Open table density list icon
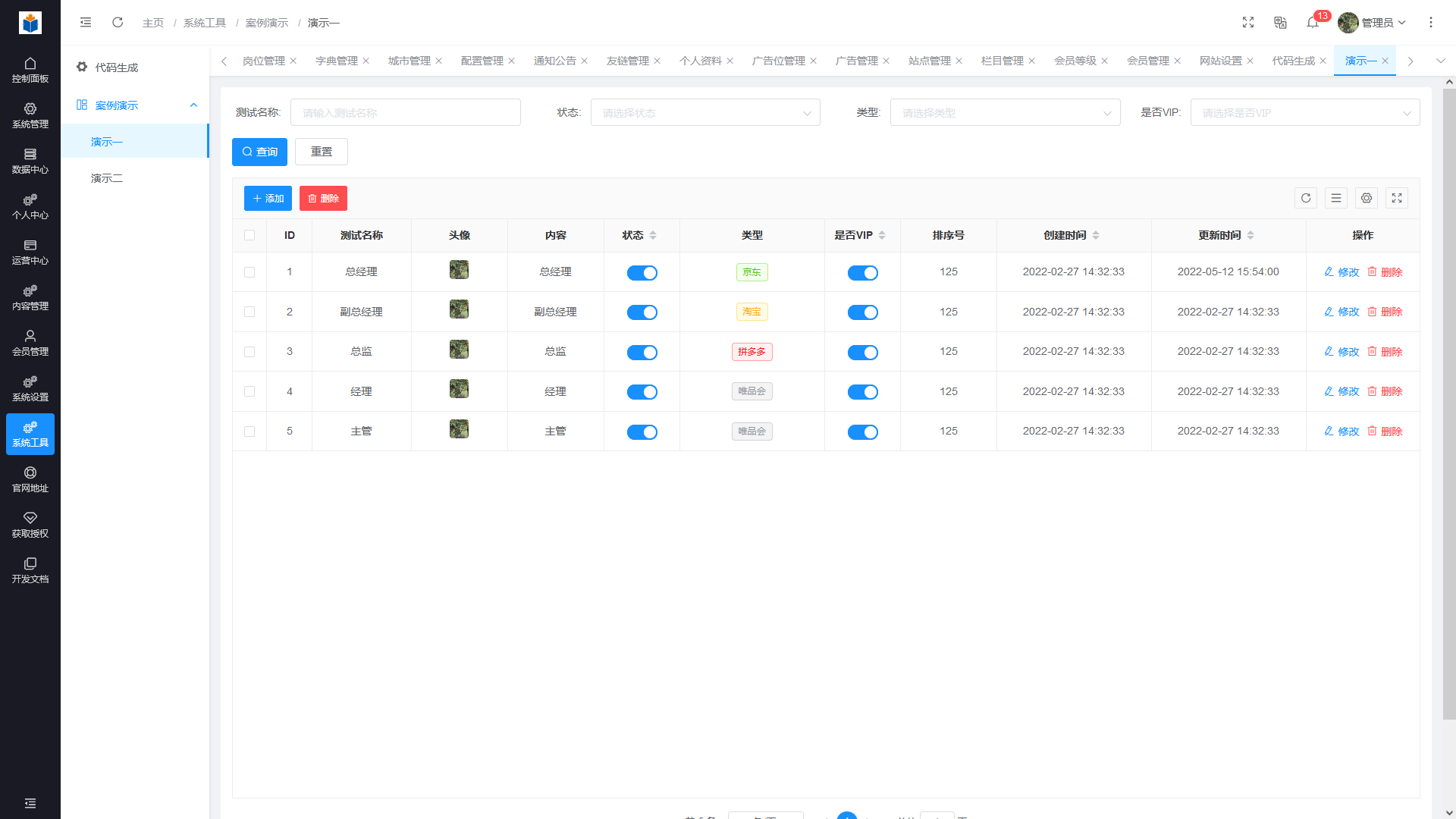This screenshot has width=1456, height=819. point(1336,198)
